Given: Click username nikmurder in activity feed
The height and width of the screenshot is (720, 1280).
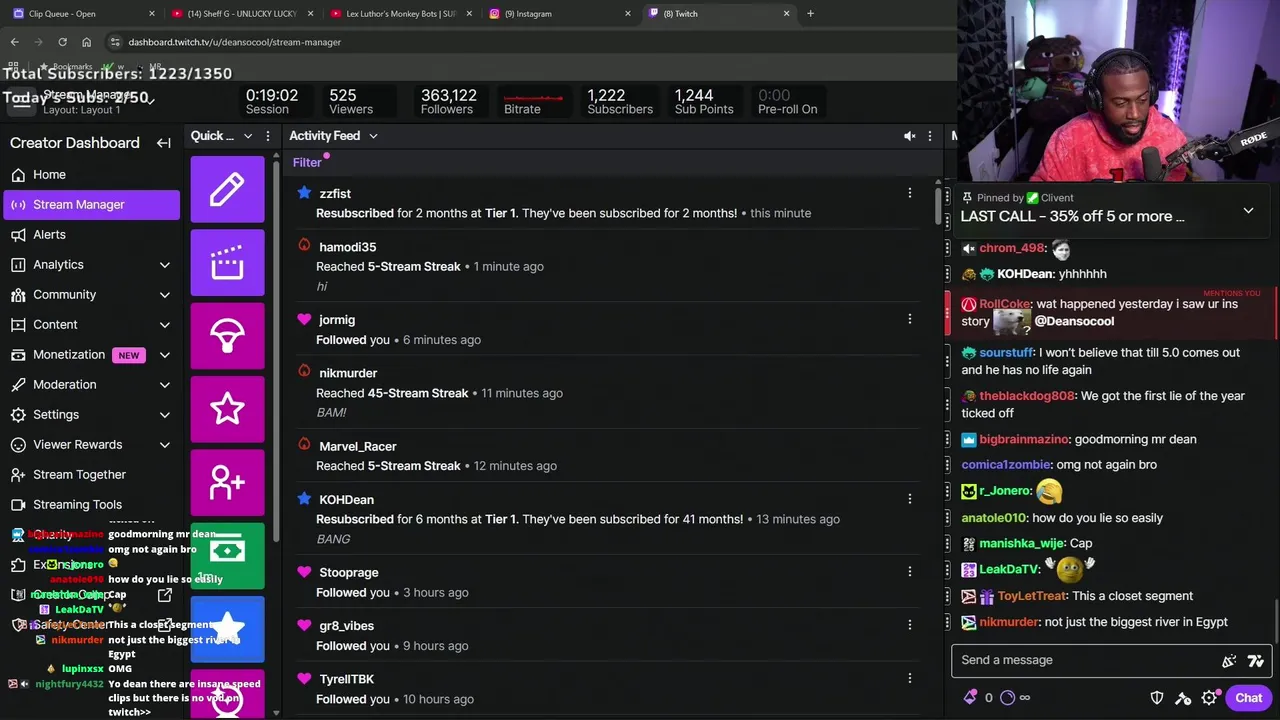Looking at the screenshot, I should [348, 373].
